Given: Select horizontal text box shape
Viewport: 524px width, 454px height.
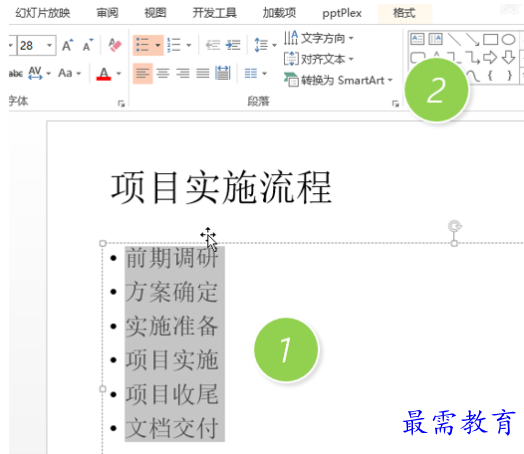Looking at the screenshot, I should pos(417,39).
